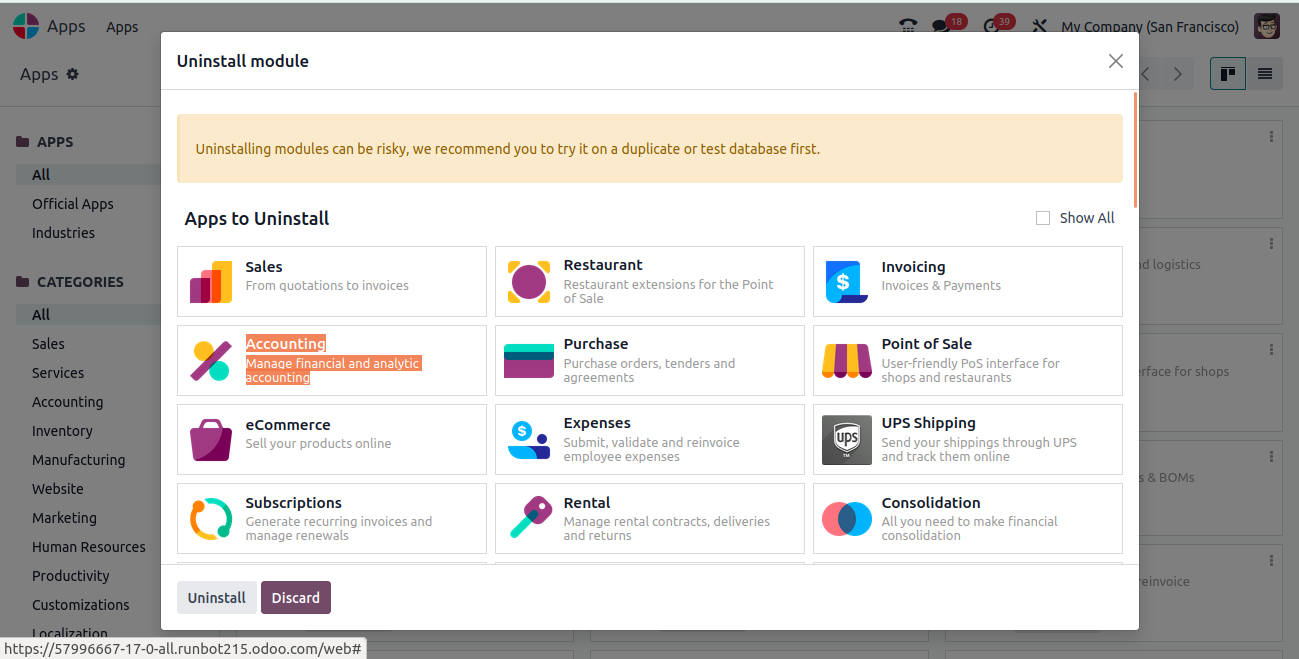
Task: Select Industries in sidebar
Action: tap(63, 233)
